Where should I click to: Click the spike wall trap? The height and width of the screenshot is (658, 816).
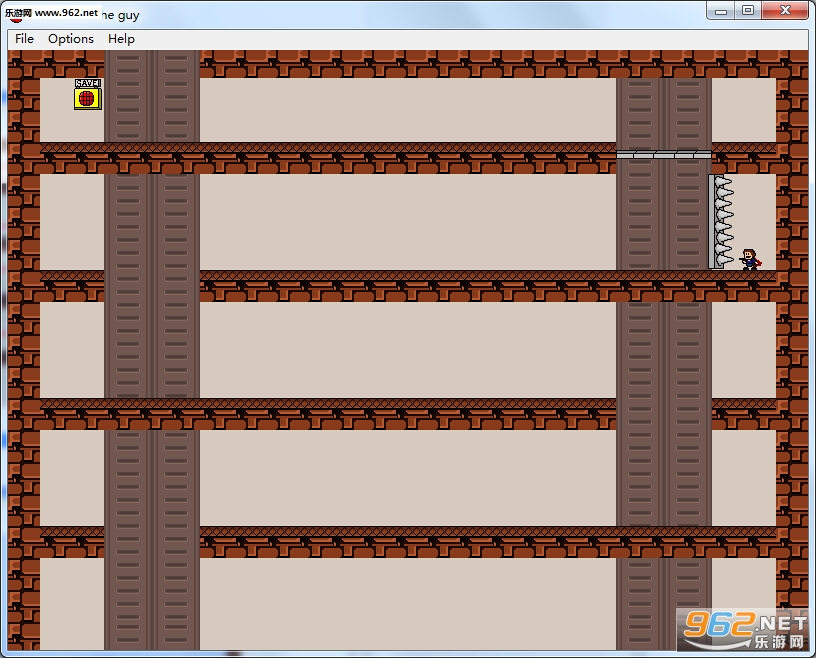pyautogui.click(x=721, y=222)
